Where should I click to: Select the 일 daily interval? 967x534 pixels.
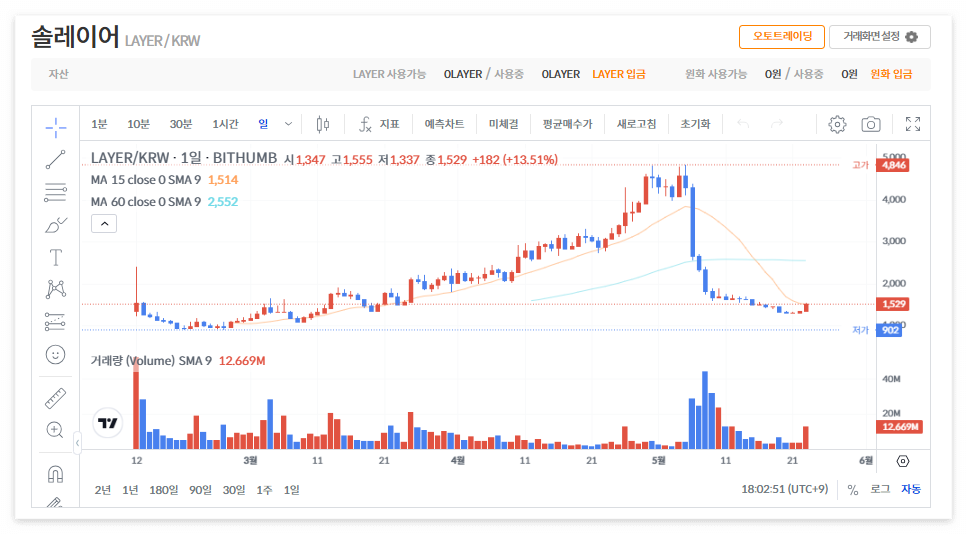point(263,125)
